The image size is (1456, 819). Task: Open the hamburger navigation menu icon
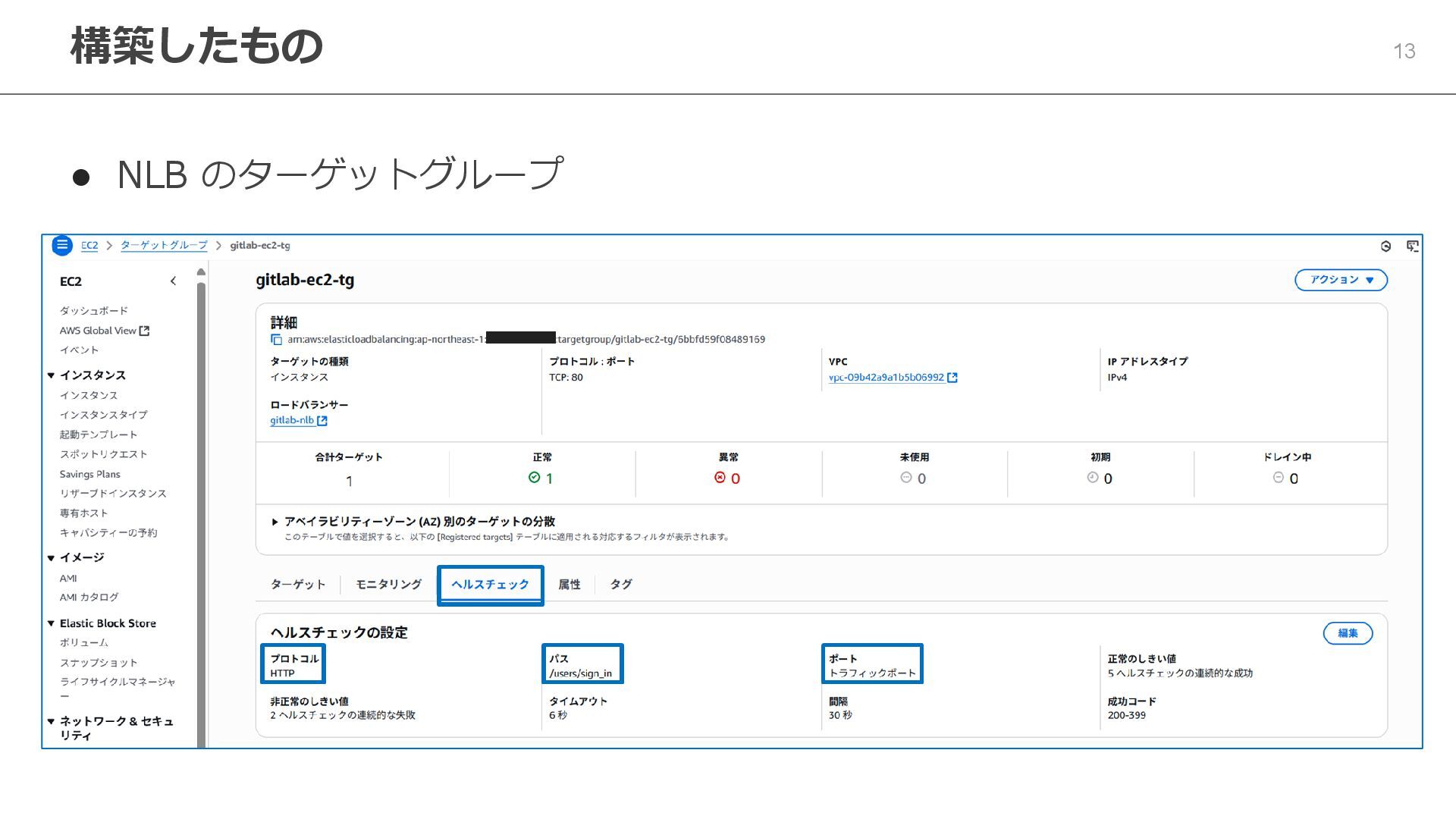[62, 245]
